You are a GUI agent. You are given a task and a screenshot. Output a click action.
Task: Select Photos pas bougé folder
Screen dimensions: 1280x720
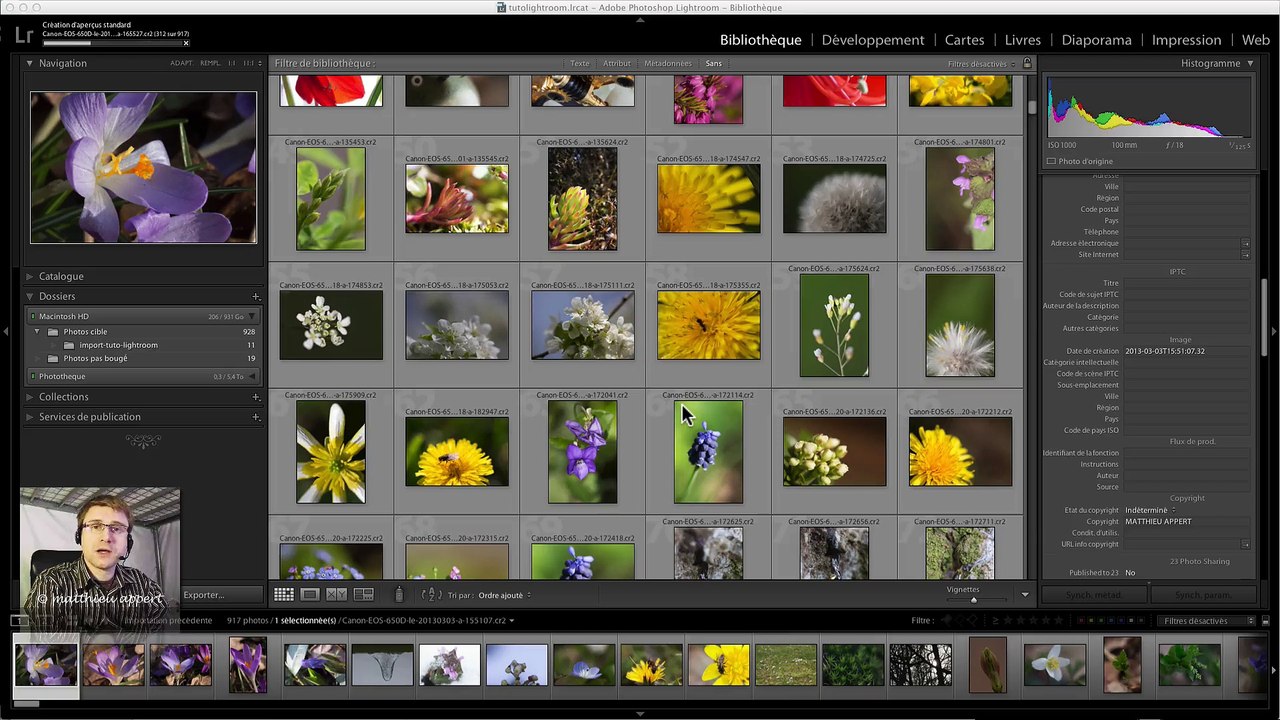point(95,358)
